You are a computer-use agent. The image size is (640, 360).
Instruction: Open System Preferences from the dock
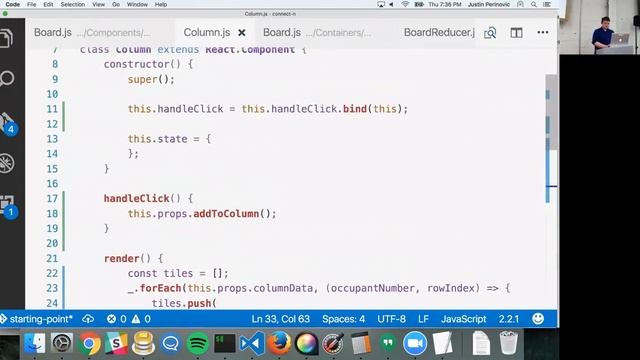click(62, 343)
